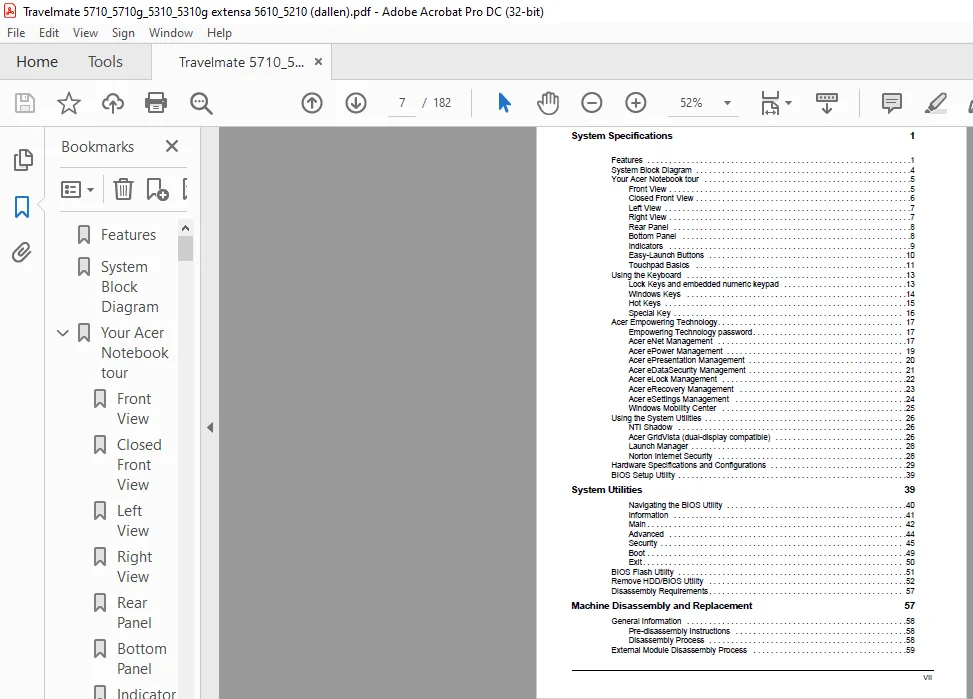Choose the Selection arrow tool
Viewport: 973px width, 699px height.
click(x=504, y=103)
